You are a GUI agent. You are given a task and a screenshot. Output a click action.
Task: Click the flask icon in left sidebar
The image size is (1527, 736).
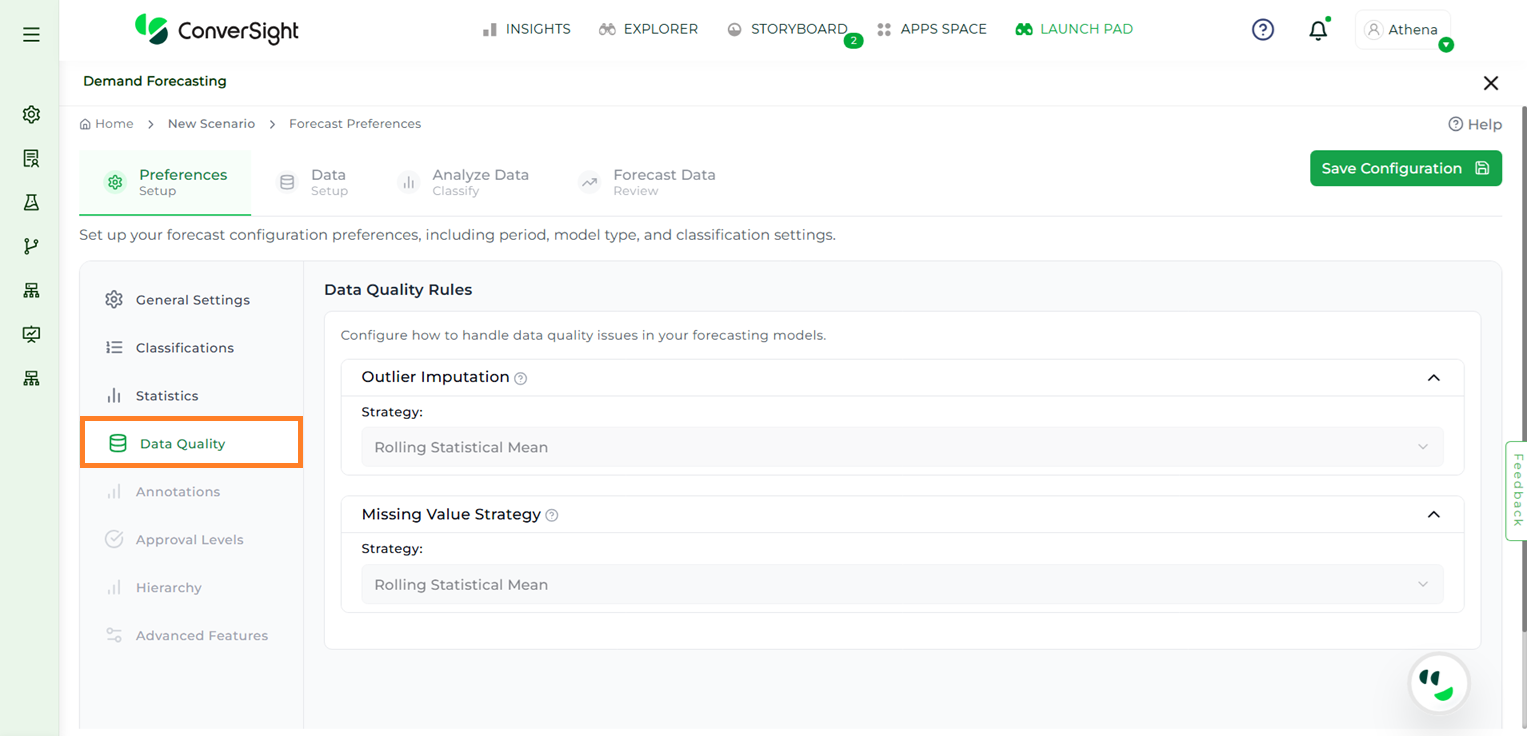click(31, 203)
